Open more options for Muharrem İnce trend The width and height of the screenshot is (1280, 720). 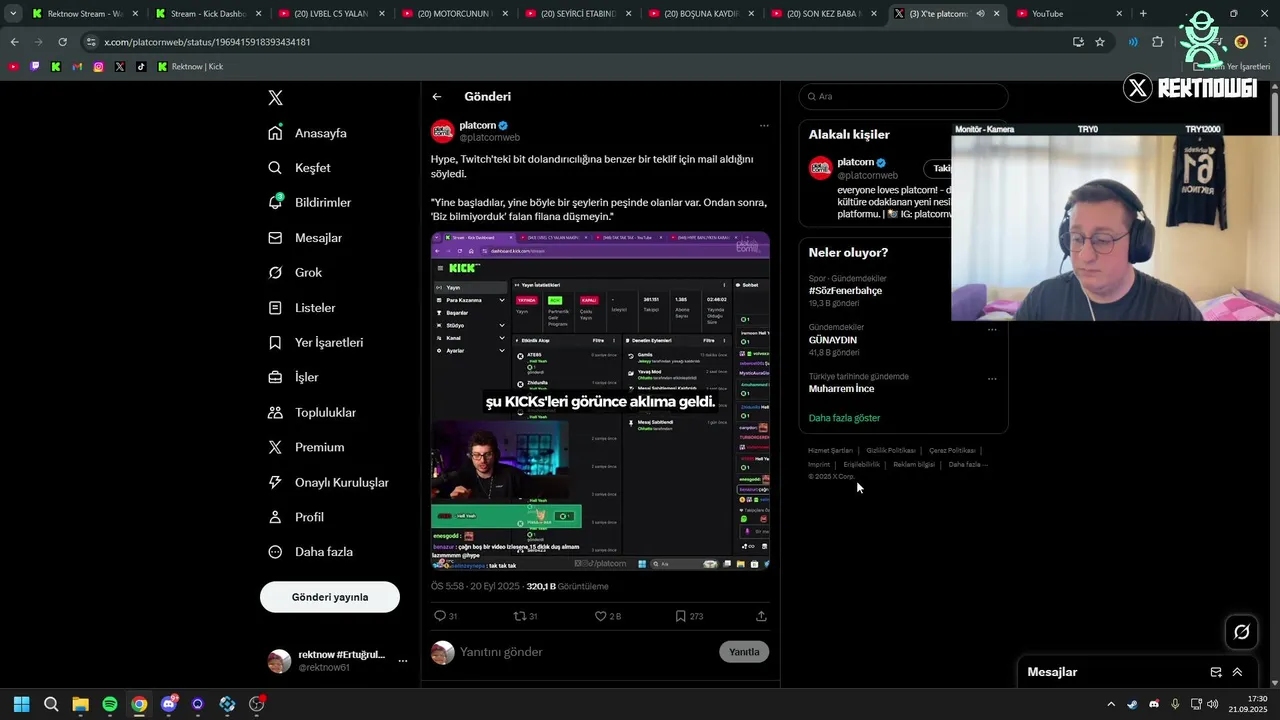point(992,379)
